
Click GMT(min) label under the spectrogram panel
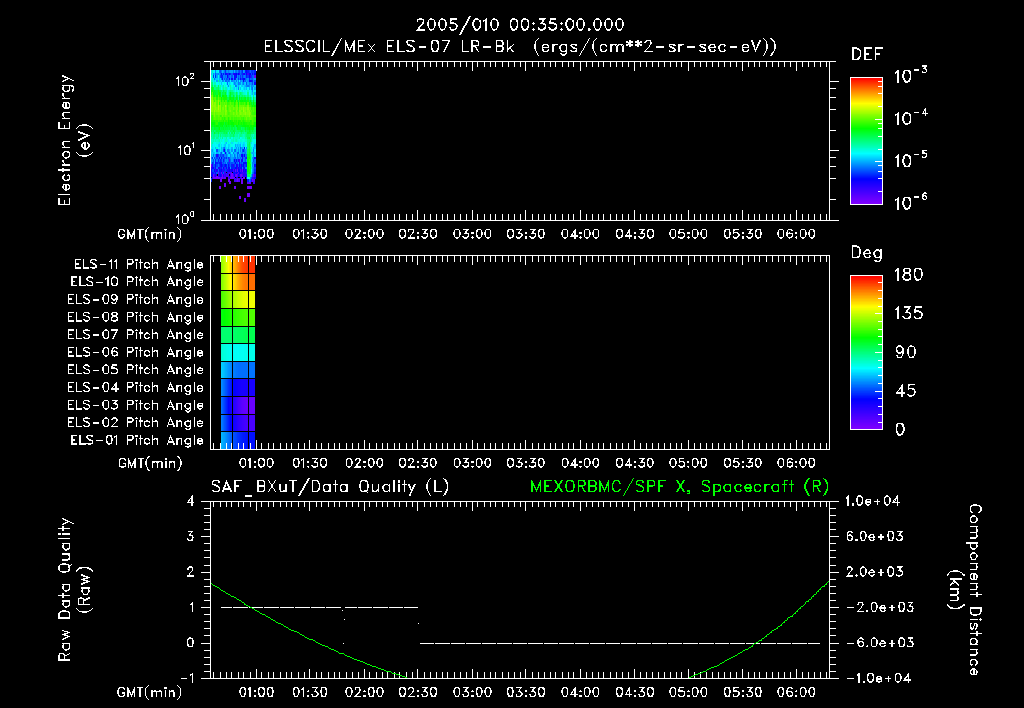coord(150,234)
